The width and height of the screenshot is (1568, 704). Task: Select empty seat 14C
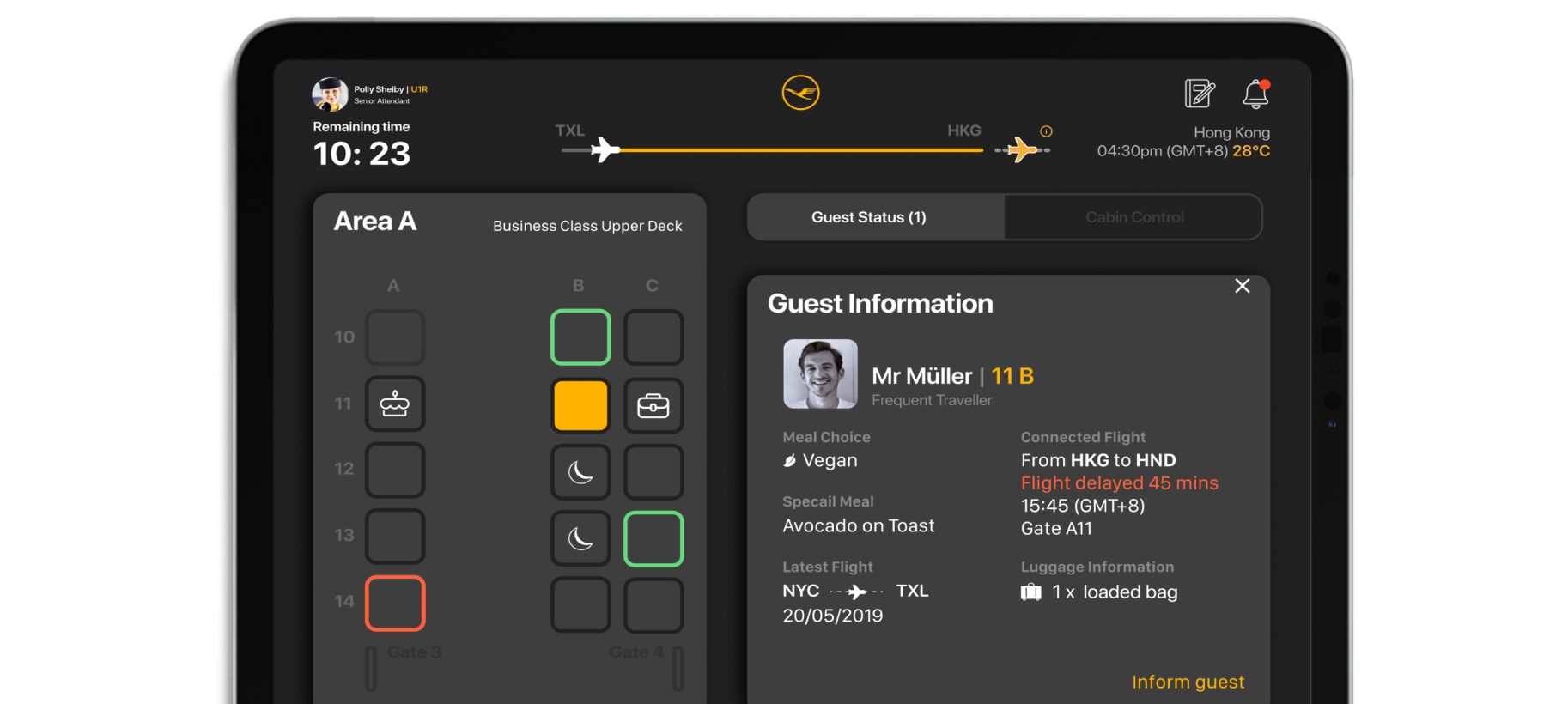click(x=653, y=604)
